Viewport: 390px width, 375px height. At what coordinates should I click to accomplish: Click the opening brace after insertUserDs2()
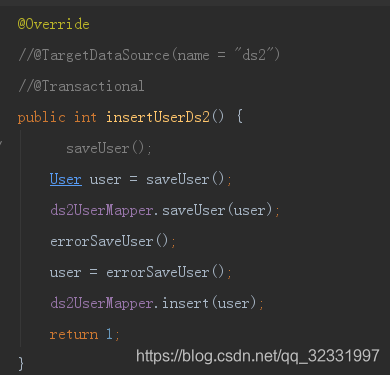[240, 117]
